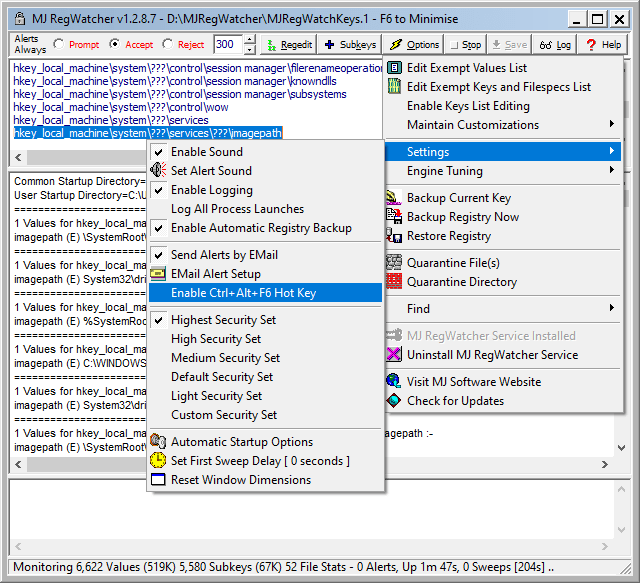Click the Options lightning icon
Image resolution: width=640 pixels, height=583 pixels.
[396, 45]
